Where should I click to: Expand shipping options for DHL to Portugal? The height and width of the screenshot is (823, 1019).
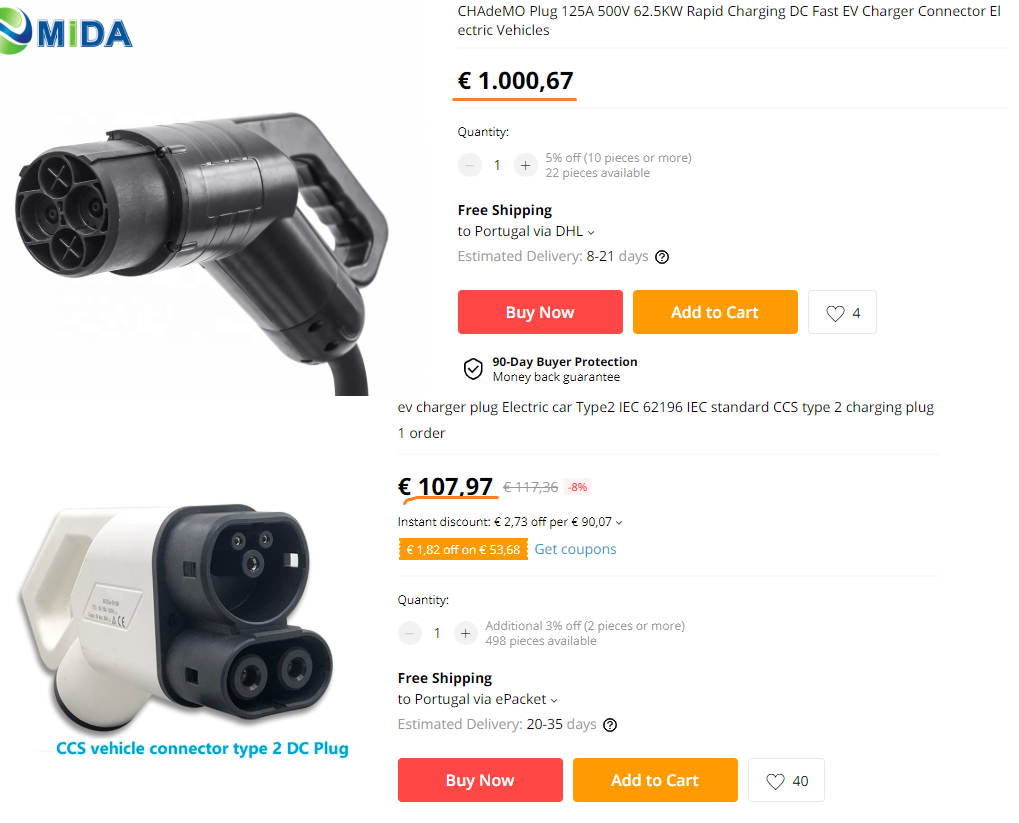coord(591,232)
